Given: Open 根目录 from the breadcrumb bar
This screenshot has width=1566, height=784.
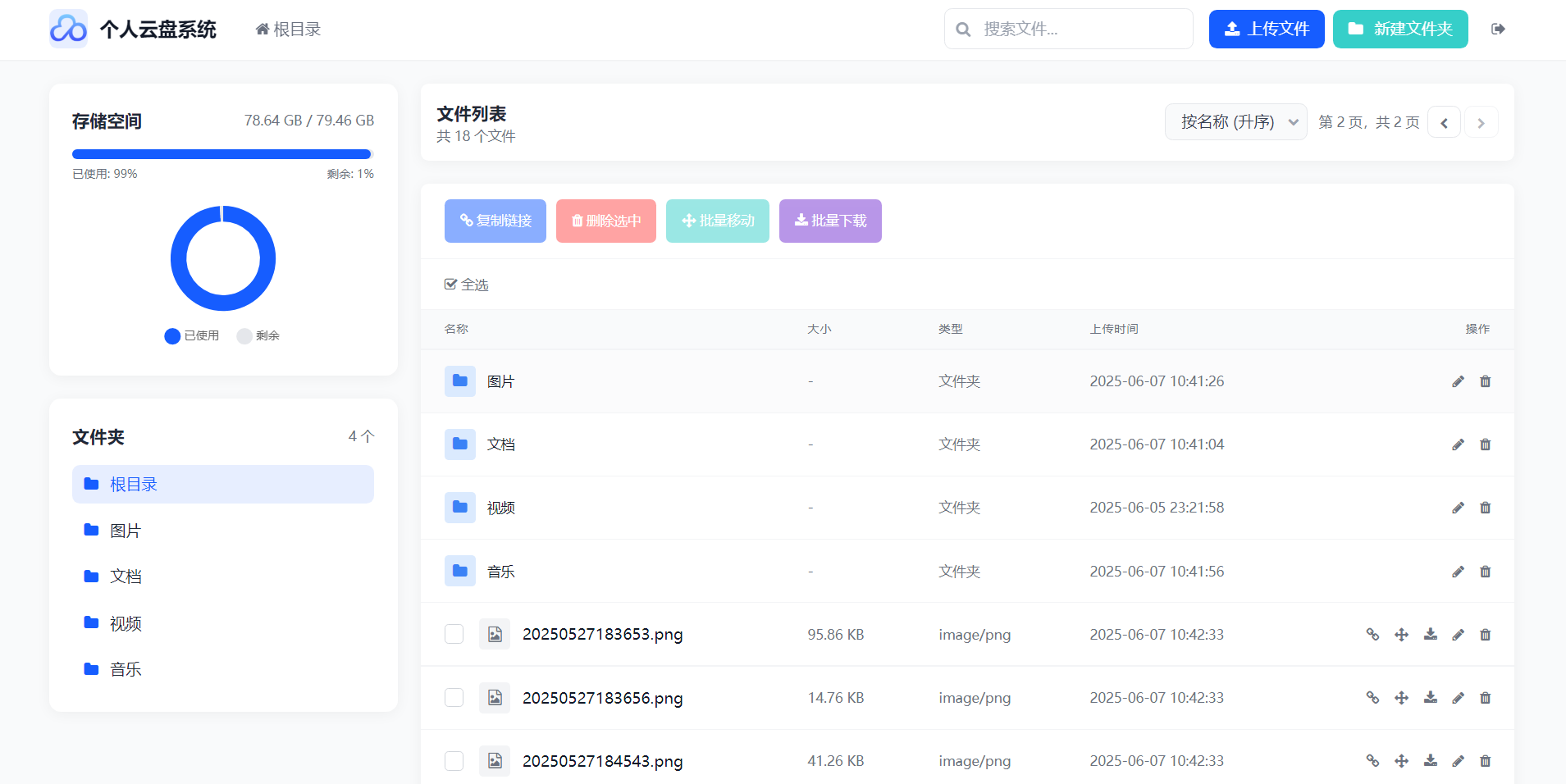Looking at the screenshot, I should pos(287,29).
